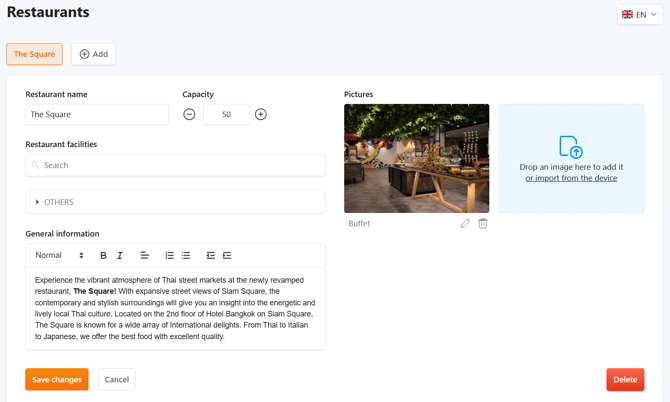This screenshot has width=670, height=402.
Task: Insert a numbered list
Action: 169,256
